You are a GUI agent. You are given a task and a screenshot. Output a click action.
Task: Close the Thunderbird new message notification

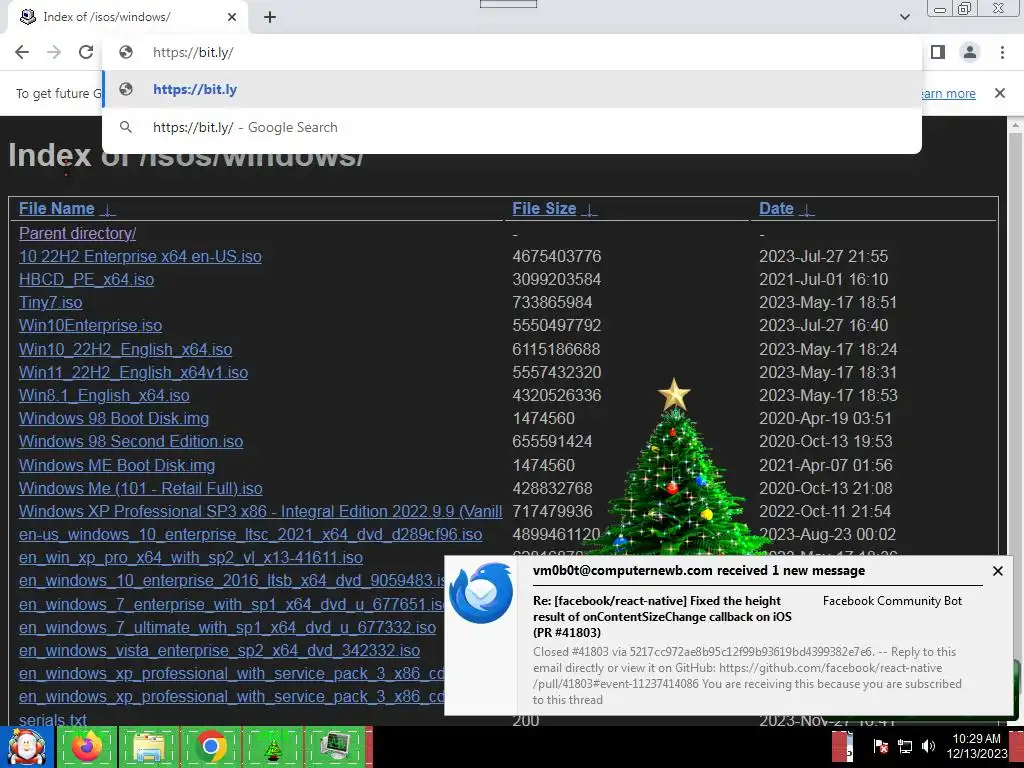(x=997, y=571)
